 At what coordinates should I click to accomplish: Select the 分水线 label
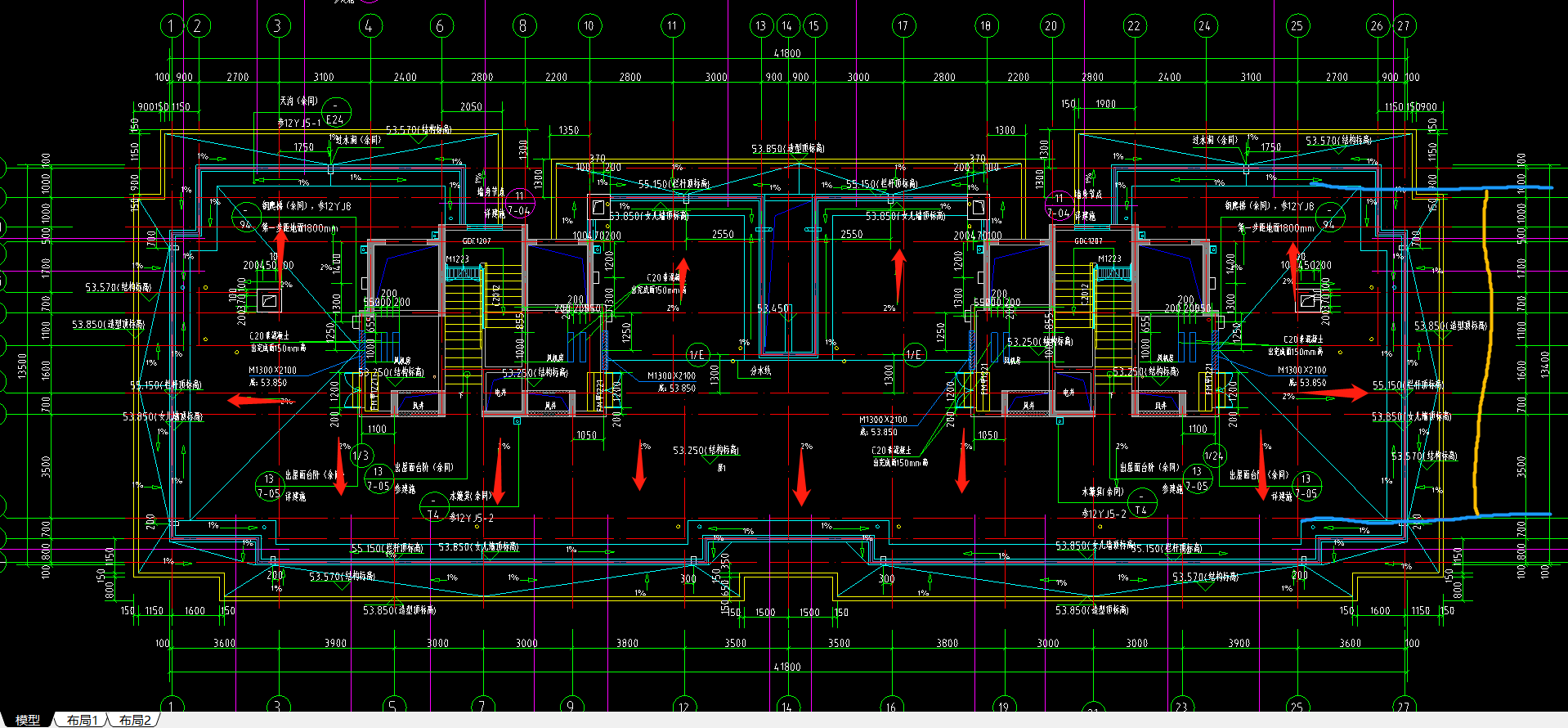(761, 371)
